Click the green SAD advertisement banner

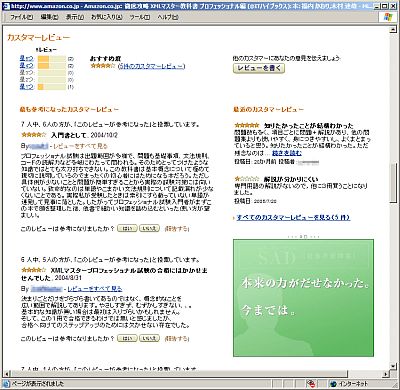(x=303, y=298)
